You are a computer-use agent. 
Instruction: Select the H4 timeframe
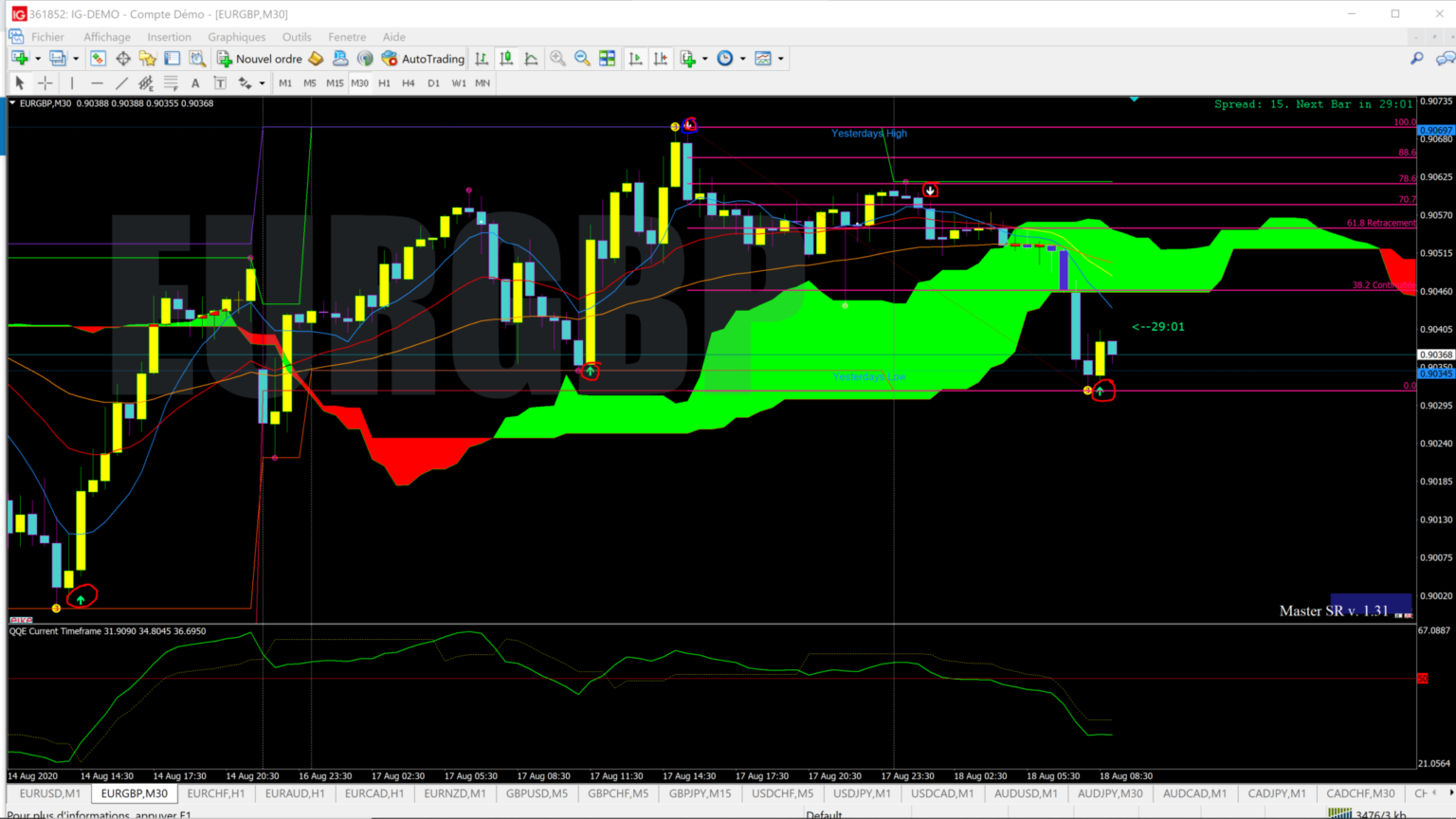pyautogui.click(x=408, y=82)
